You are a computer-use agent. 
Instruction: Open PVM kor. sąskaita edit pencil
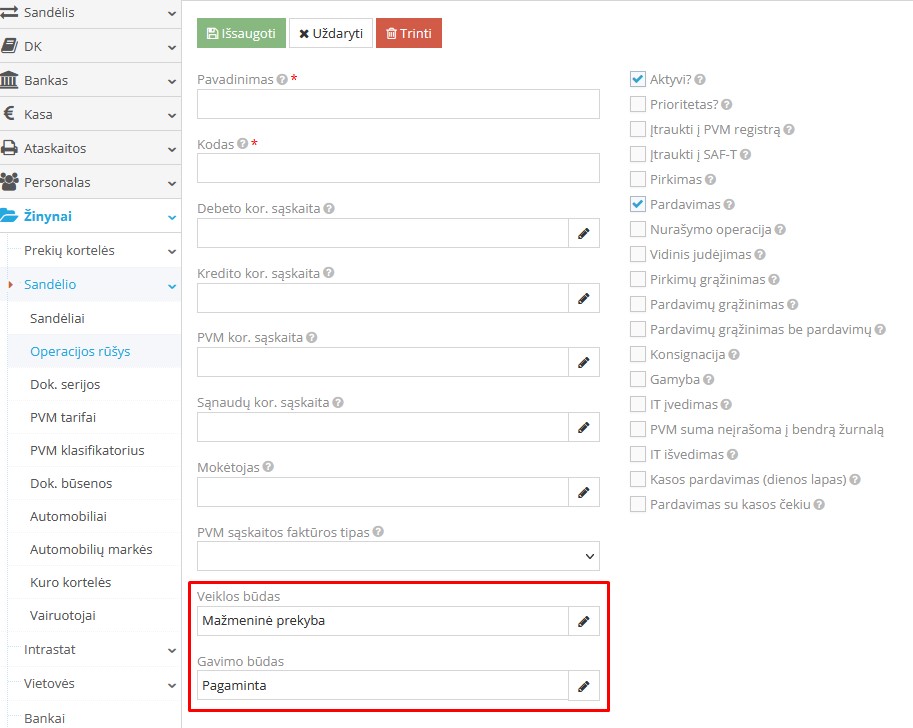tap(584, 363)
